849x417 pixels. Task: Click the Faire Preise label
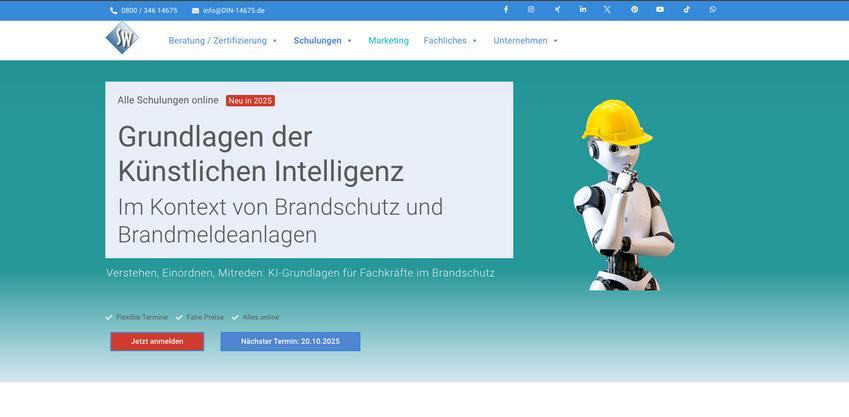(205, 317)
